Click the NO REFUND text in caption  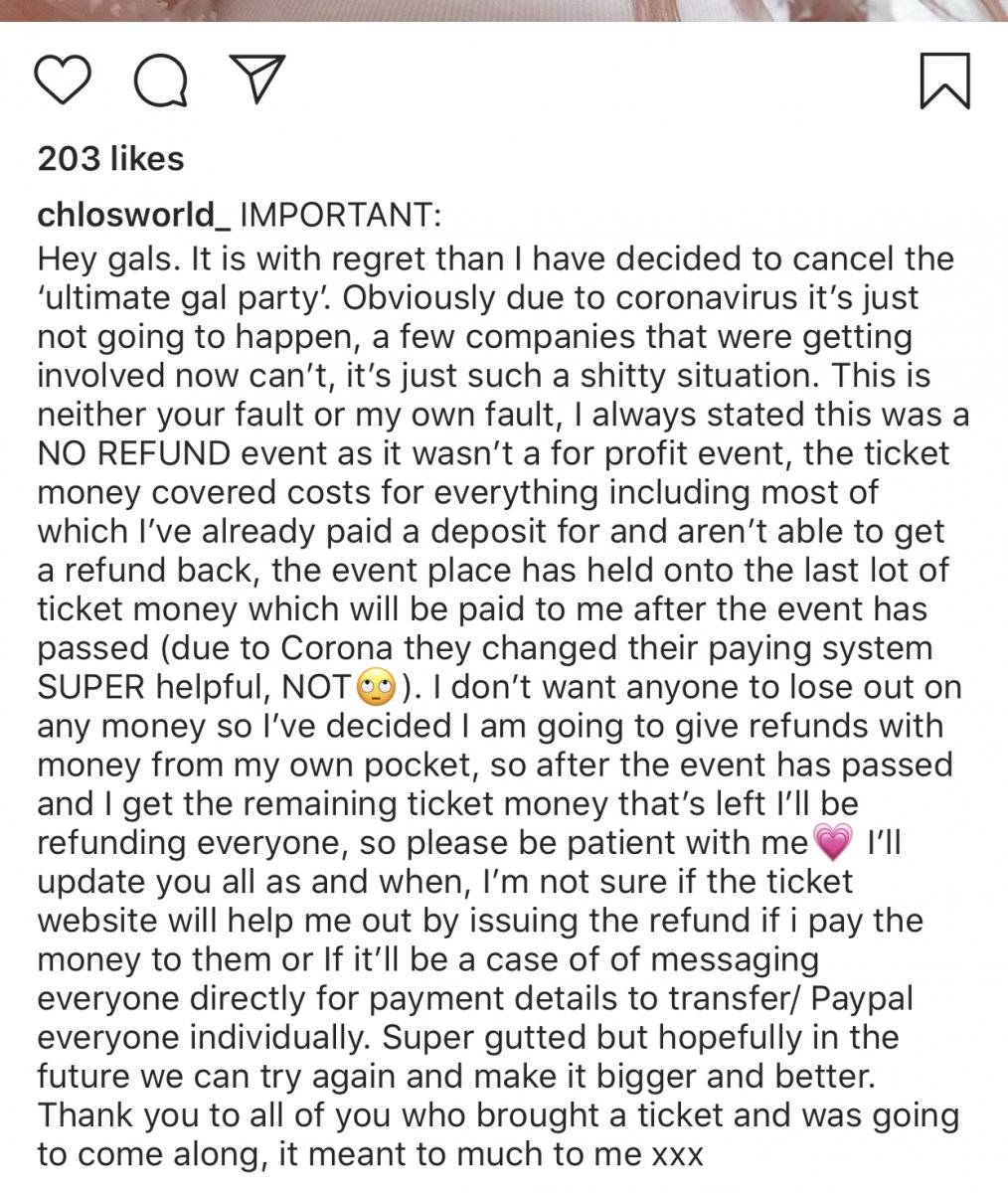click(134, 453)
